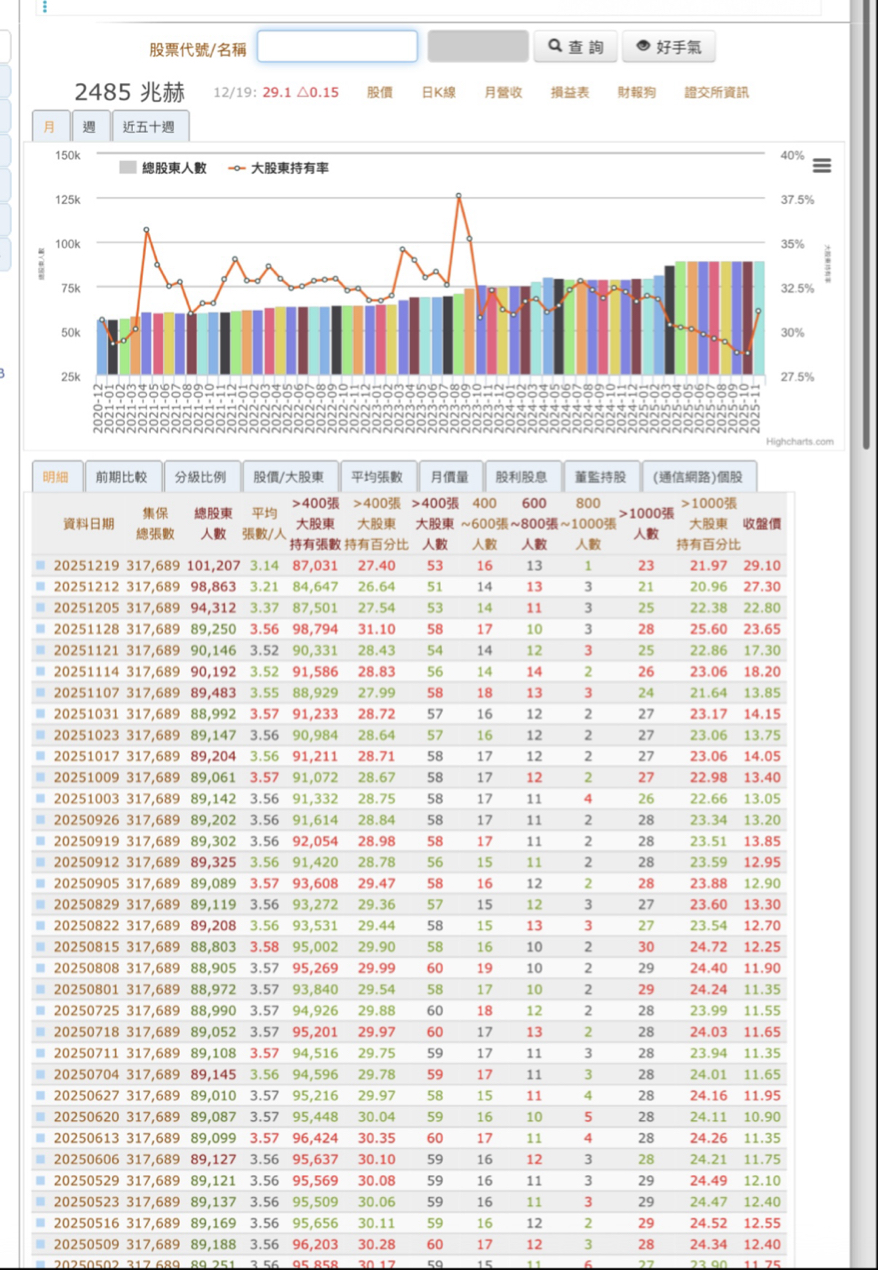Go to the 財報狗 link
Screen dimensions: 878x1270
[x=636, y=93]
